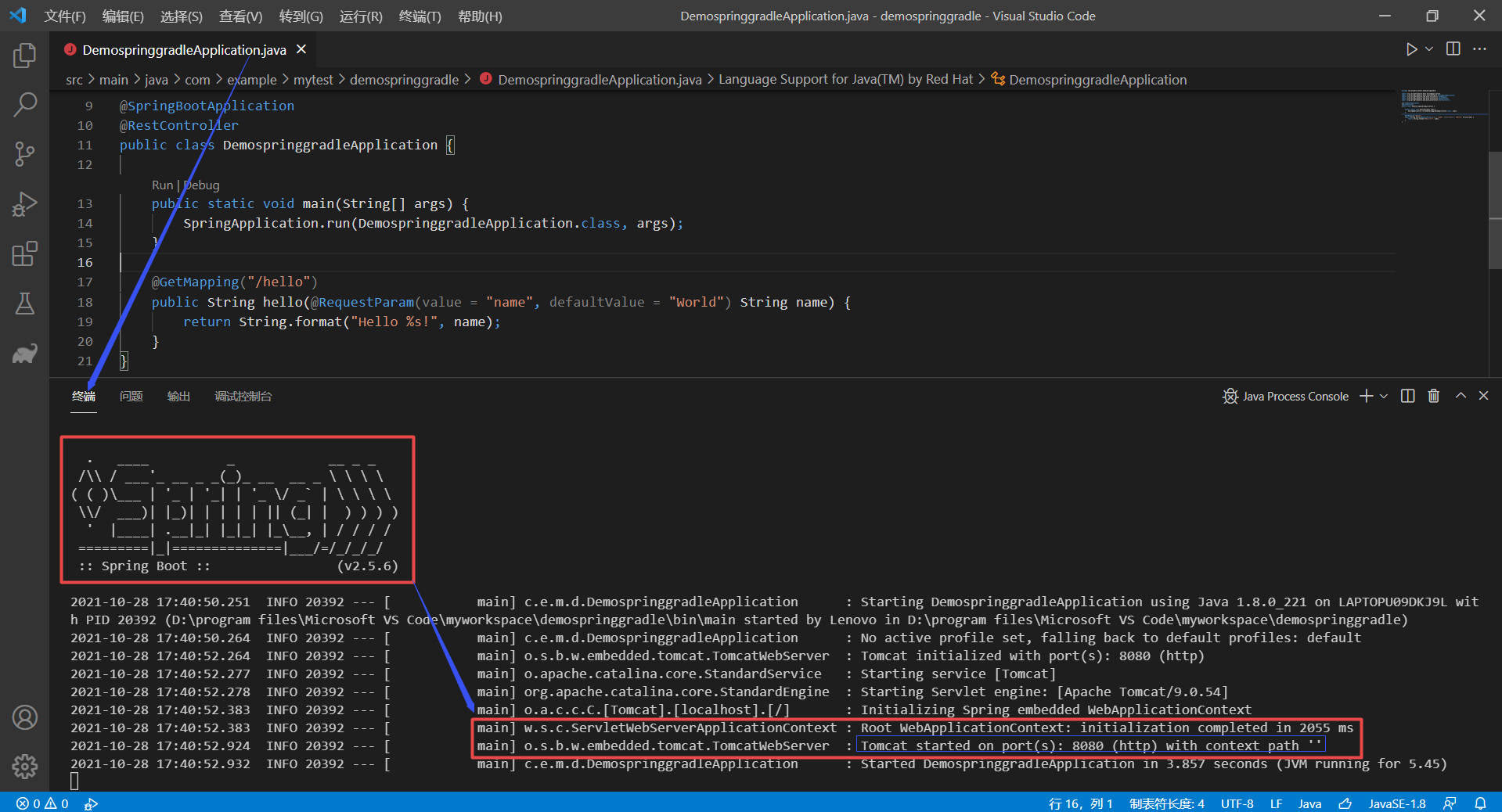This screenshot has height=812, width=1502.
Task: Click the feedback status bar icon
Action: pyautogui.click(x=1450, y=803)
